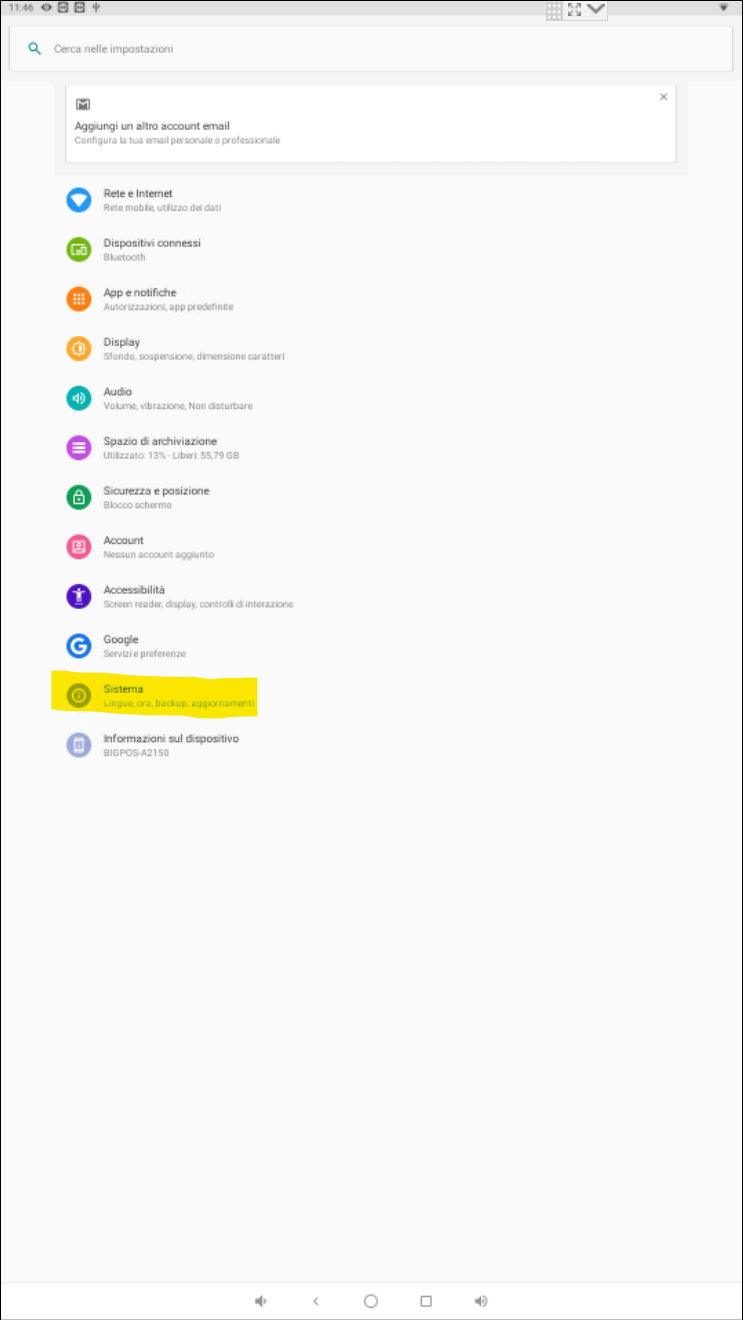
Task: Expand the chevron at top edge
Action: click(x=597, y=9)
